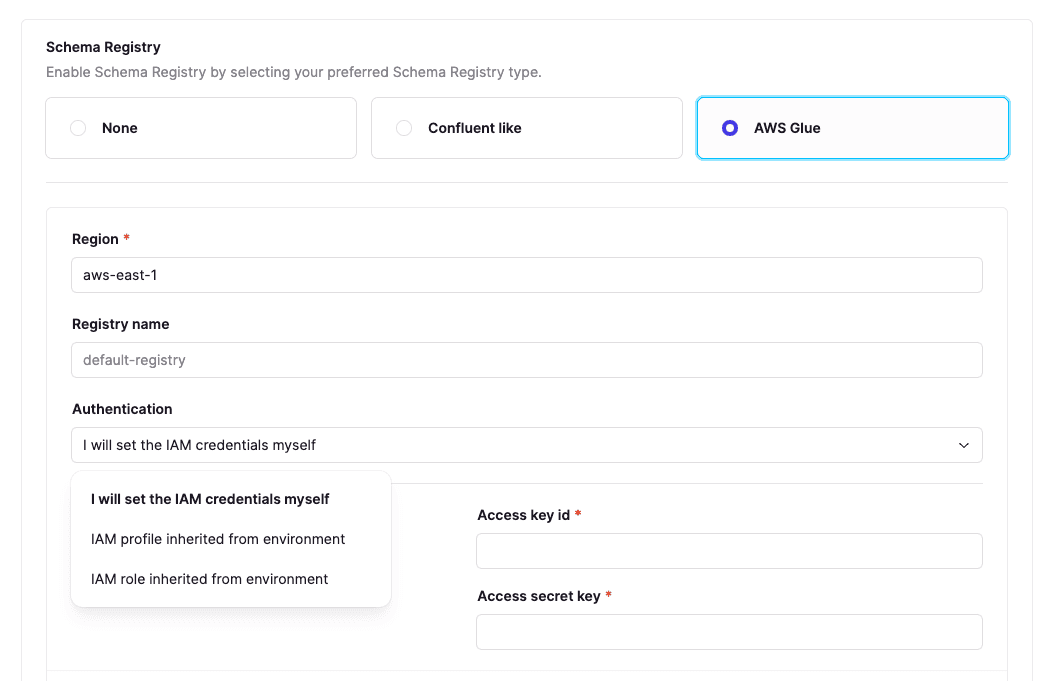Click the Region input containing aws-east-1

point(526,275)
